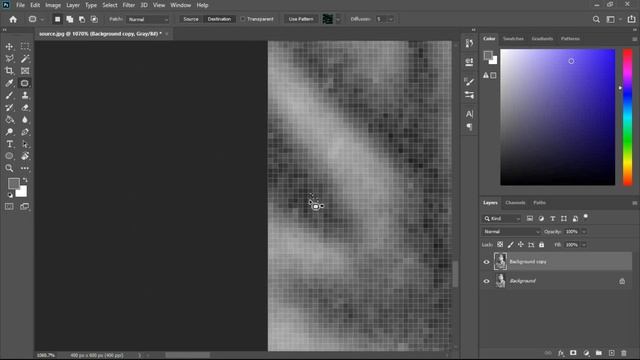Select the Ellipse shape tool
This screenshot has height=360, width=640.
[x=9, y=156]
